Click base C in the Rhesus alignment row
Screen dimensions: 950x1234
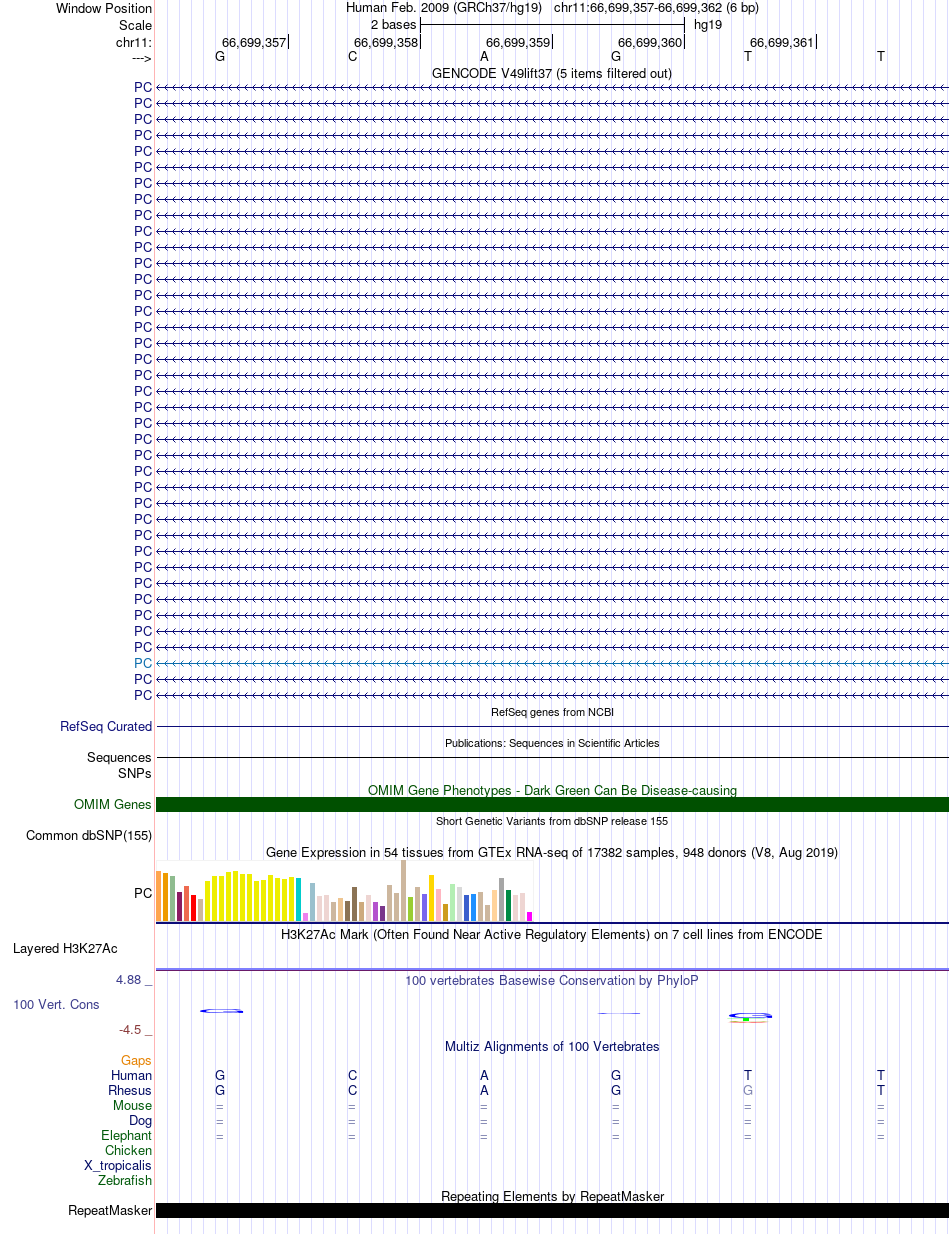pyautogui.click(x=352, y=1090)
